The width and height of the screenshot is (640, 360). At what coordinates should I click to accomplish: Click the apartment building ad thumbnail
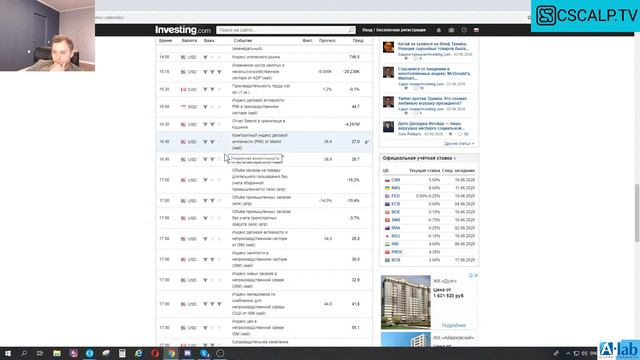406,302
